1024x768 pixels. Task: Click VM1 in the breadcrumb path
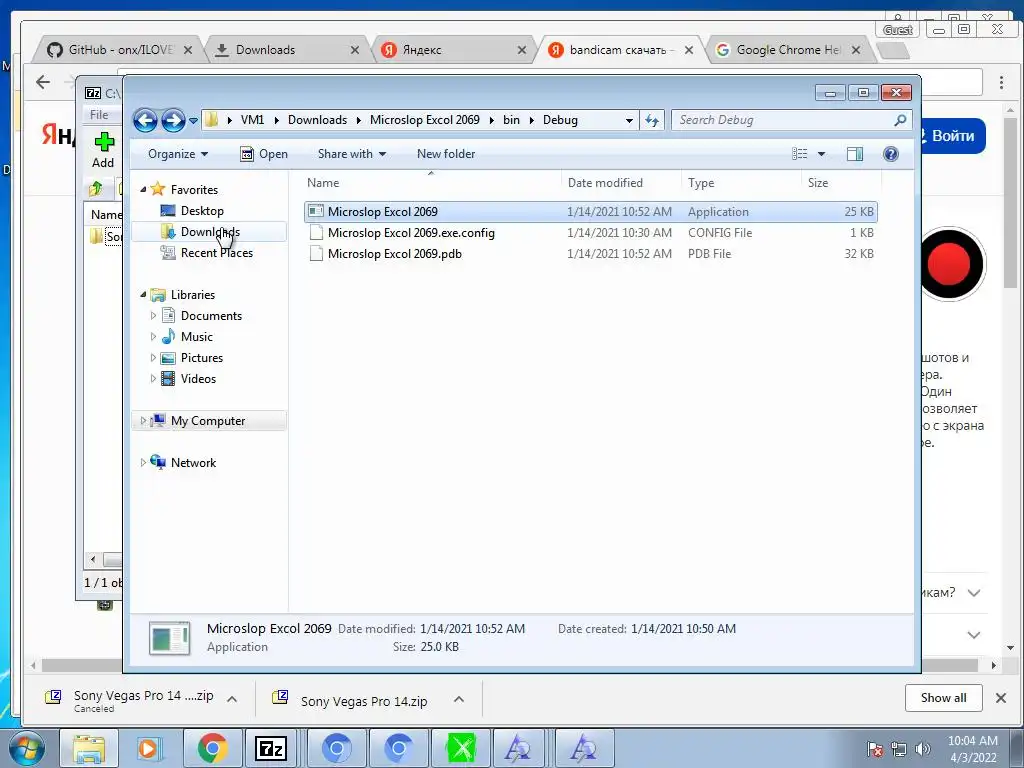[252, 120]
